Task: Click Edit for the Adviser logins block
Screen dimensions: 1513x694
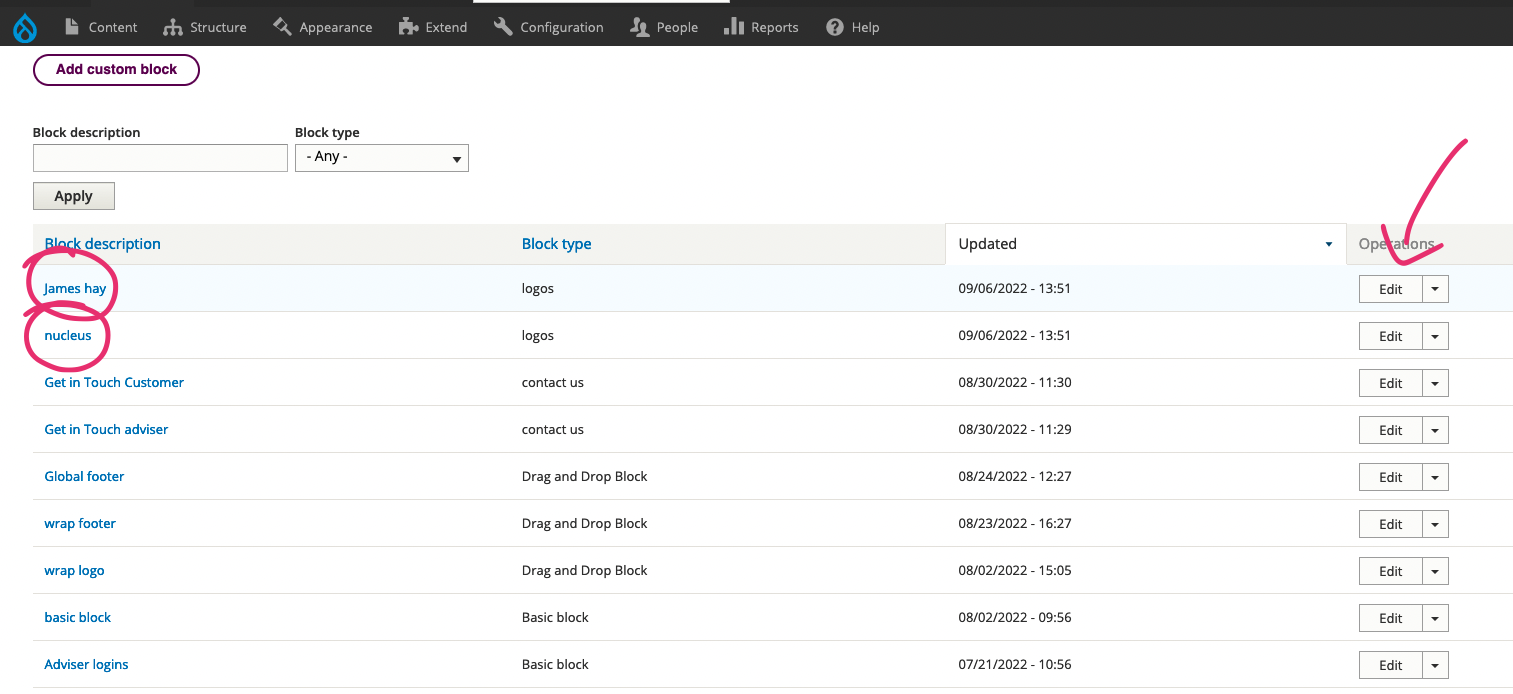Action: click(1391, 665)
